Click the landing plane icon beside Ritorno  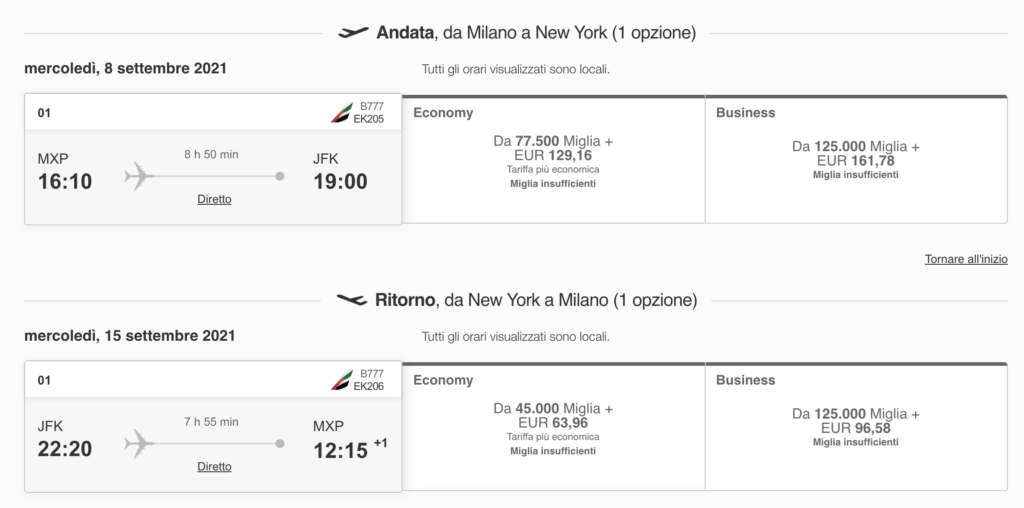pyautogui.click(x=352, y=300)
